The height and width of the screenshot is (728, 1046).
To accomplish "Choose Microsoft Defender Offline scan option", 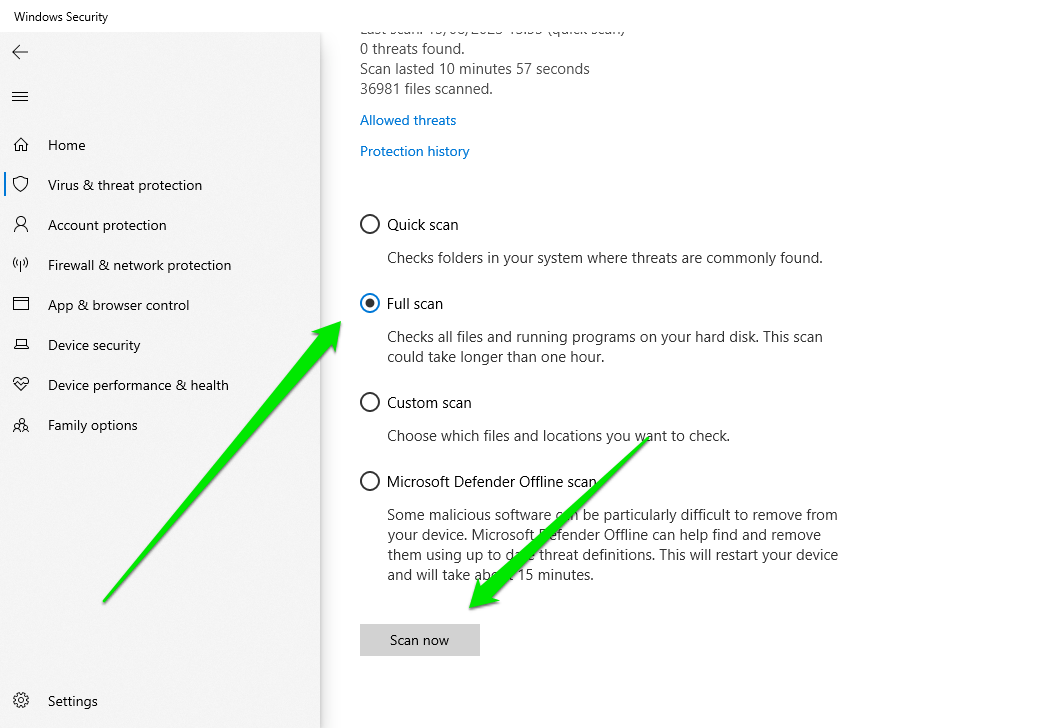I will [370, 482].
